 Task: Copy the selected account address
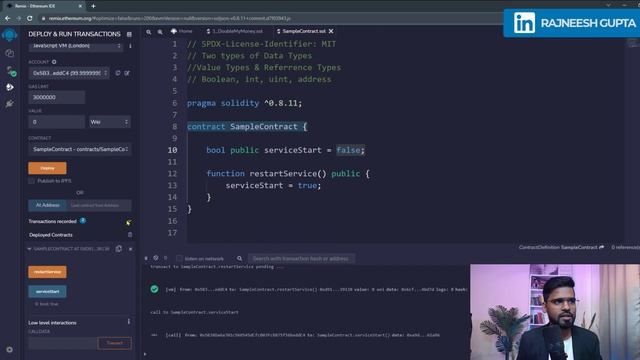click(118, 73)
